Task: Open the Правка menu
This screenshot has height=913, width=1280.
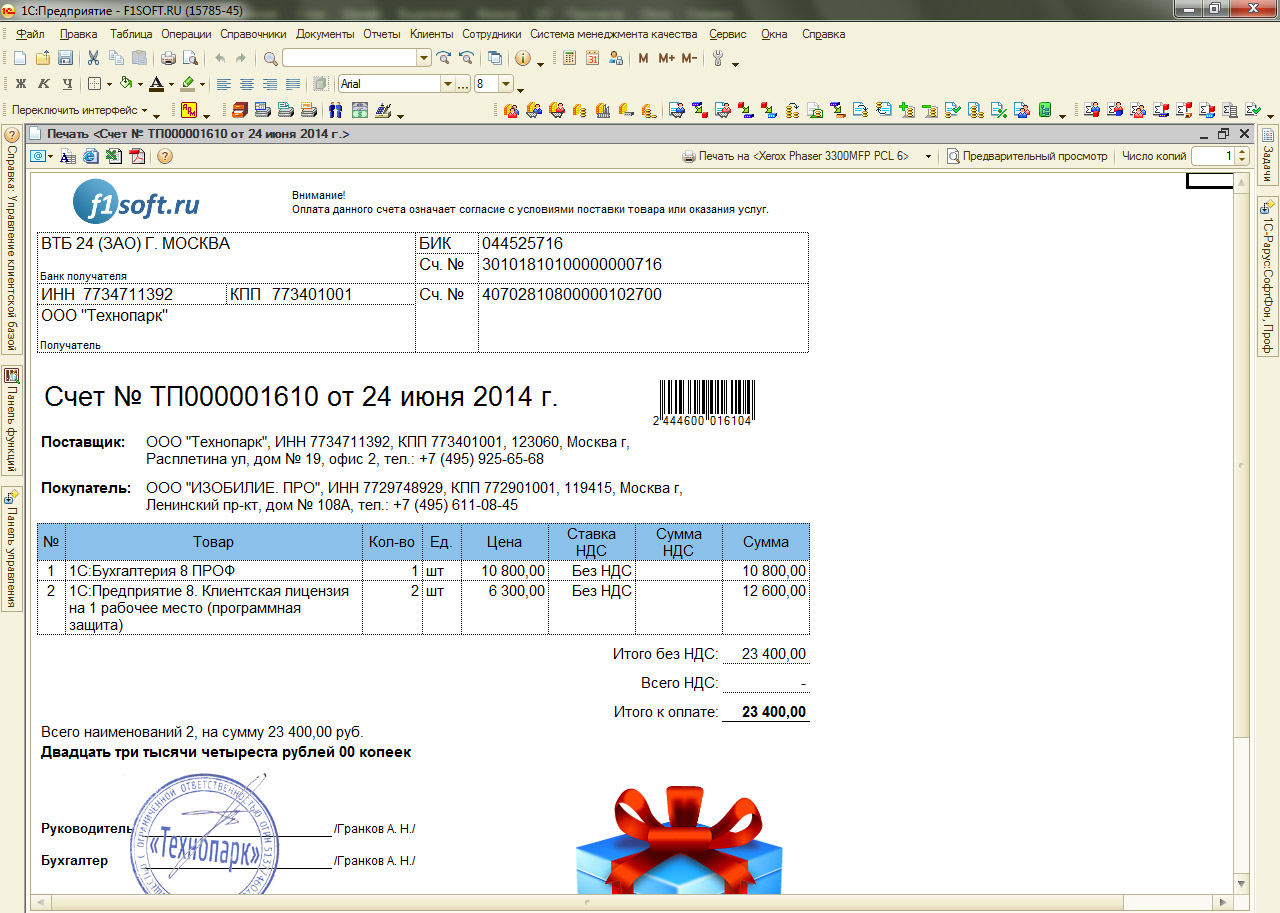Action: (78, 34)
